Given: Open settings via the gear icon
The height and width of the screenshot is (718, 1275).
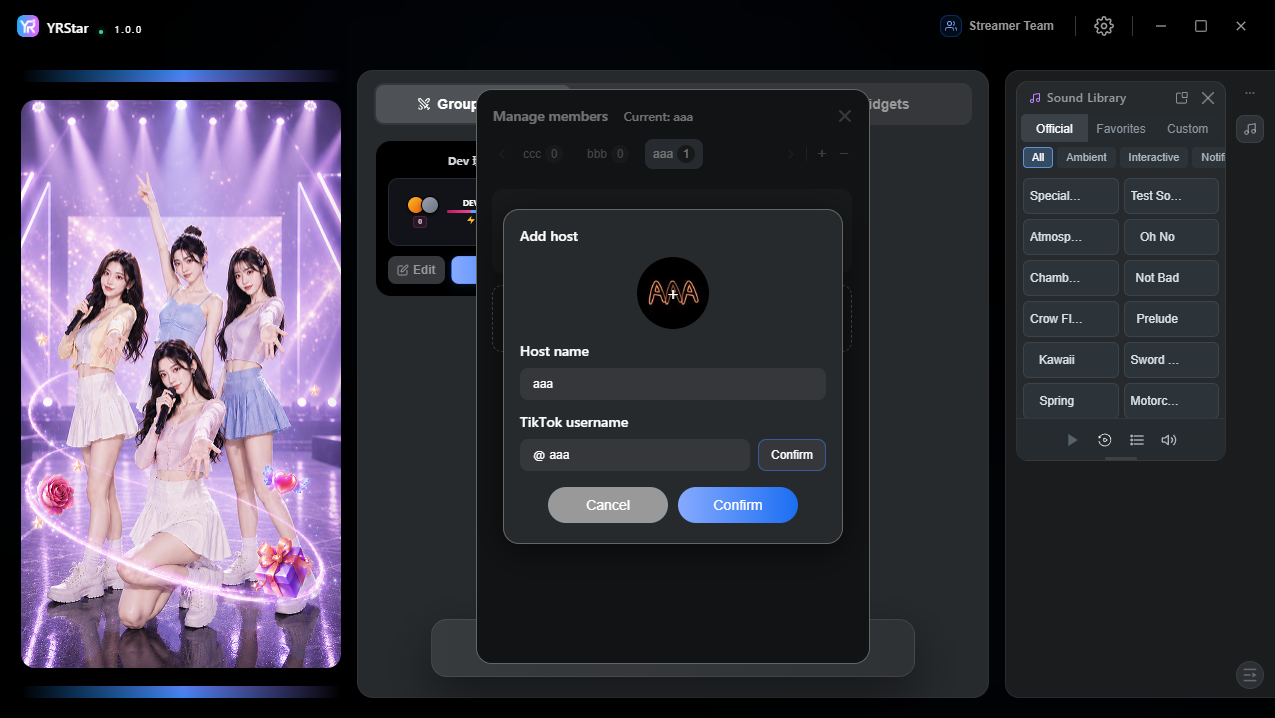Looking at the screenshot, I should pos(1104,26).
